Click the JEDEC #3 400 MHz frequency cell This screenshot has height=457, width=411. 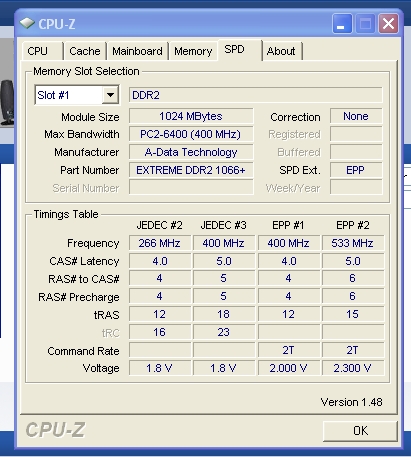point(224,243)
